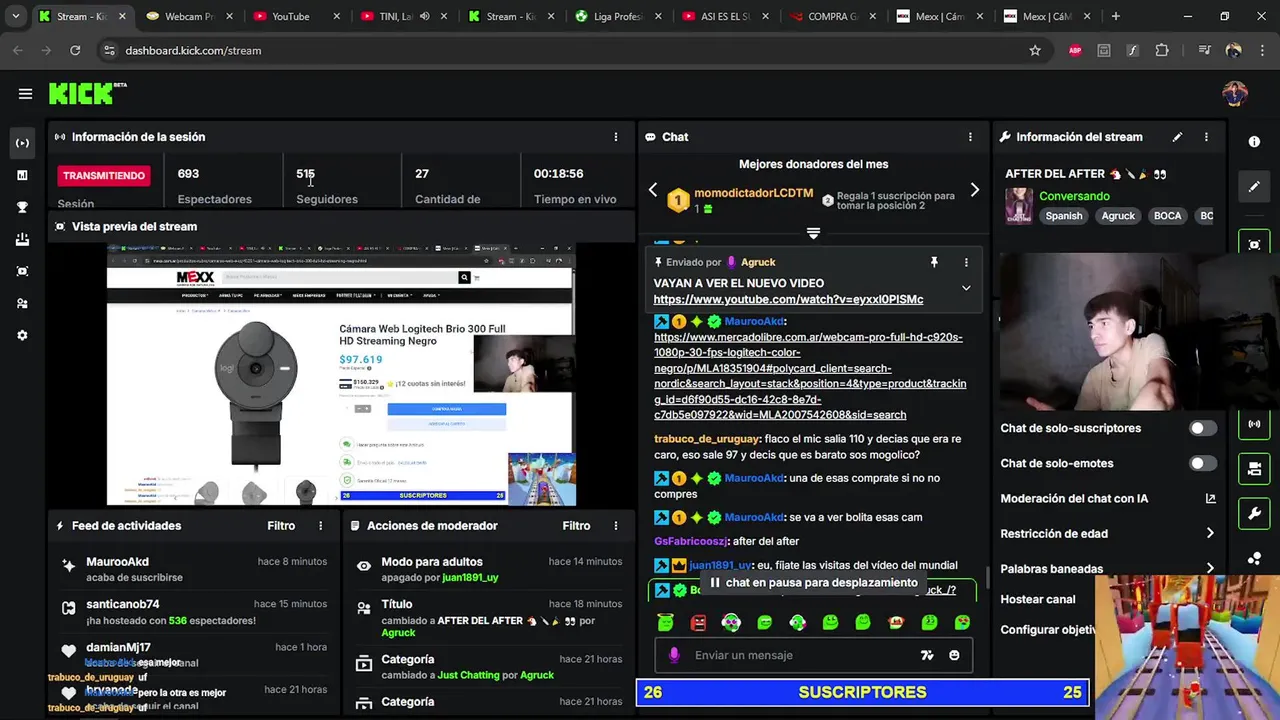Open pinned message three-dot options
This screenshot has width=1280, height=720.
pos(966,262)
